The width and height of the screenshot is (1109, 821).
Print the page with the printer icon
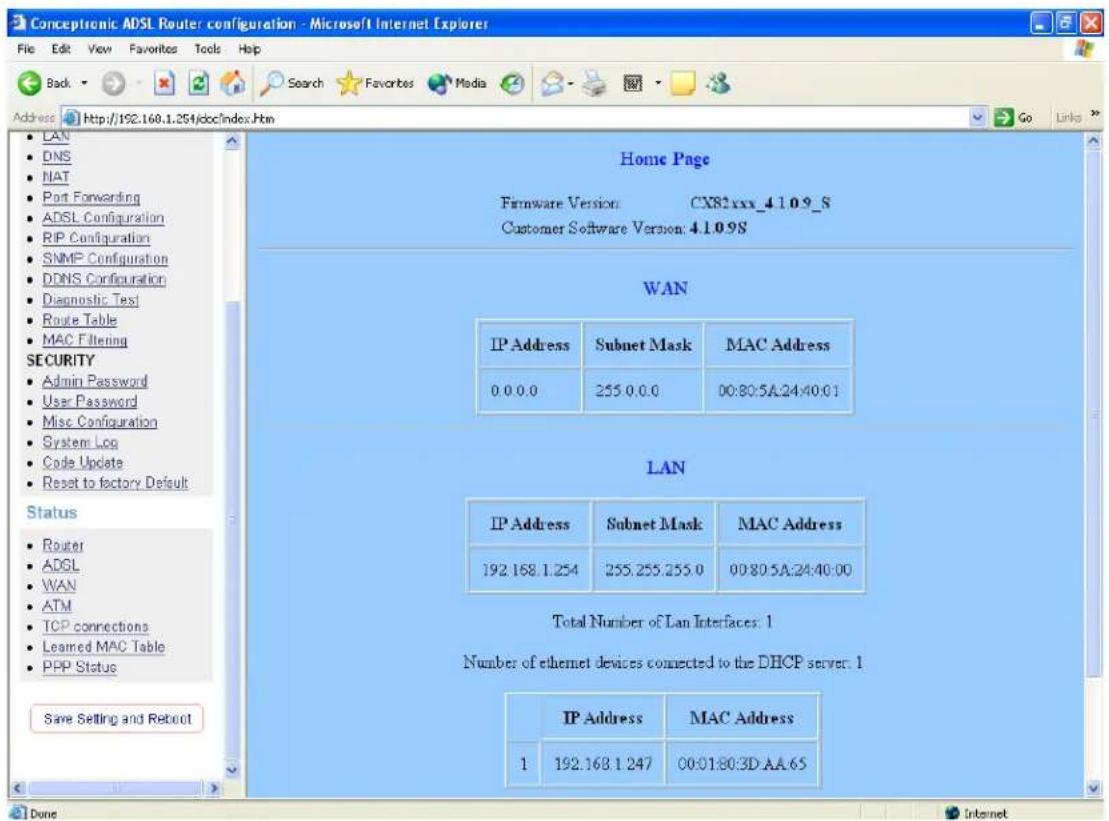pyautogui.click(x=594, y=83)
